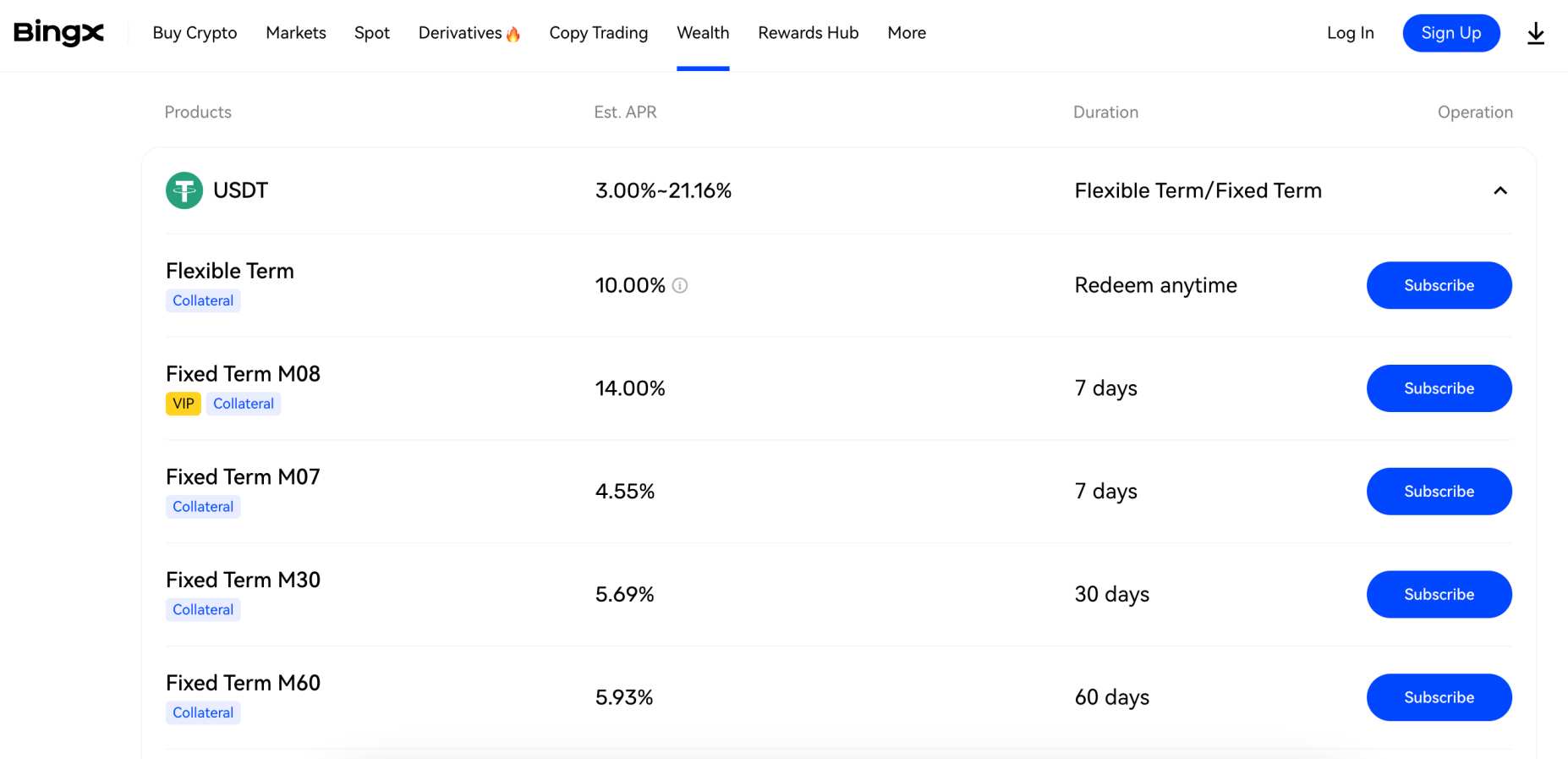Click the 60 days duration text
This screenshot has width=1568, height=759.
coord(1111,697)
